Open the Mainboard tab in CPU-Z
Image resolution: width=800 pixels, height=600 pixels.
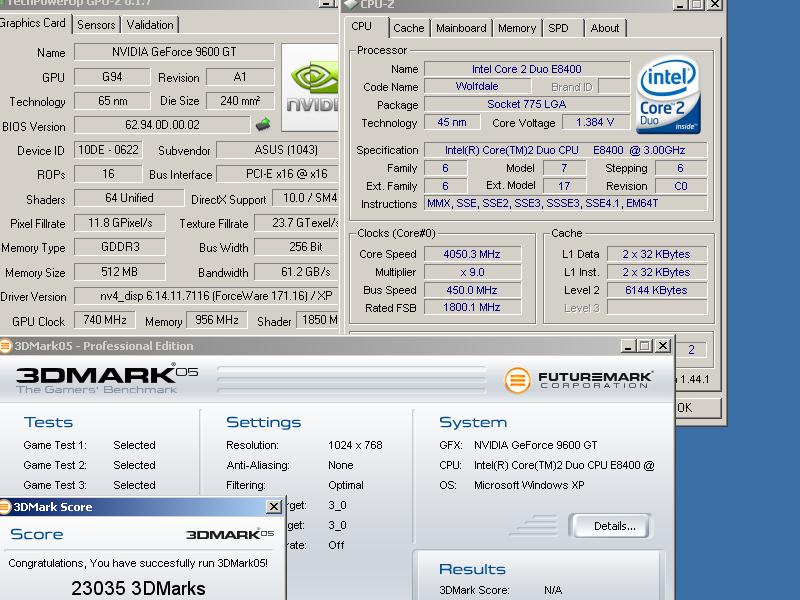(461, 28)
